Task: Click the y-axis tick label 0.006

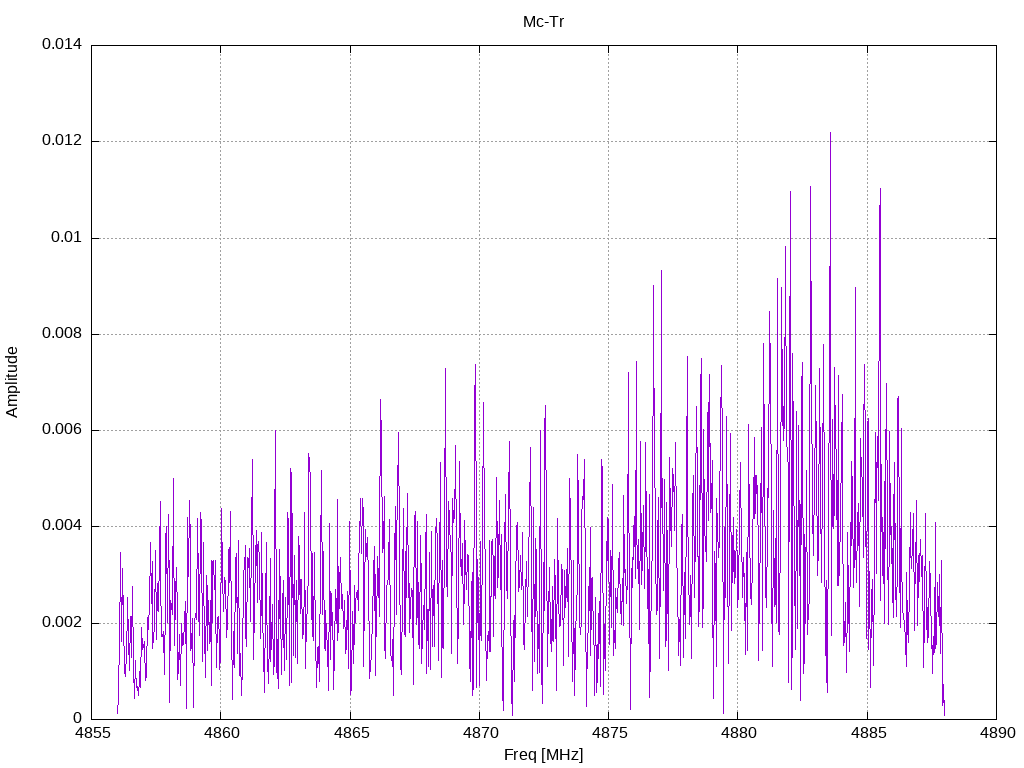Action: click(62, 430)
